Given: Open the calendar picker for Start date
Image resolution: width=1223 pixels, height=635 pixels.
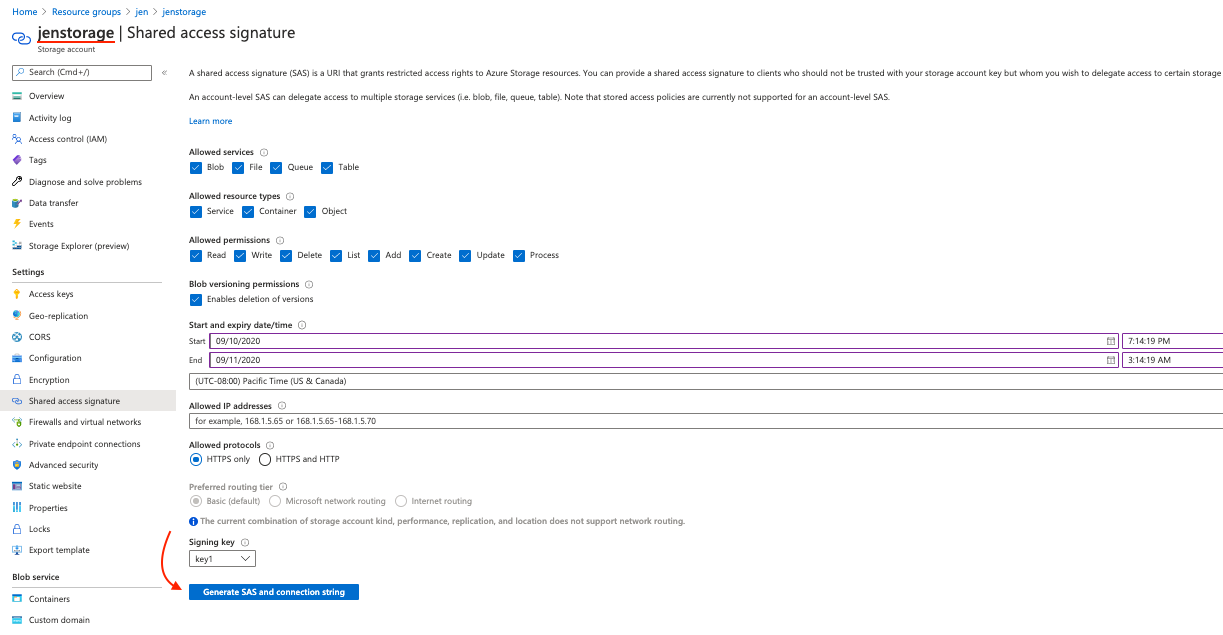Looking at the screenshot, I should tap(1111, 340).
